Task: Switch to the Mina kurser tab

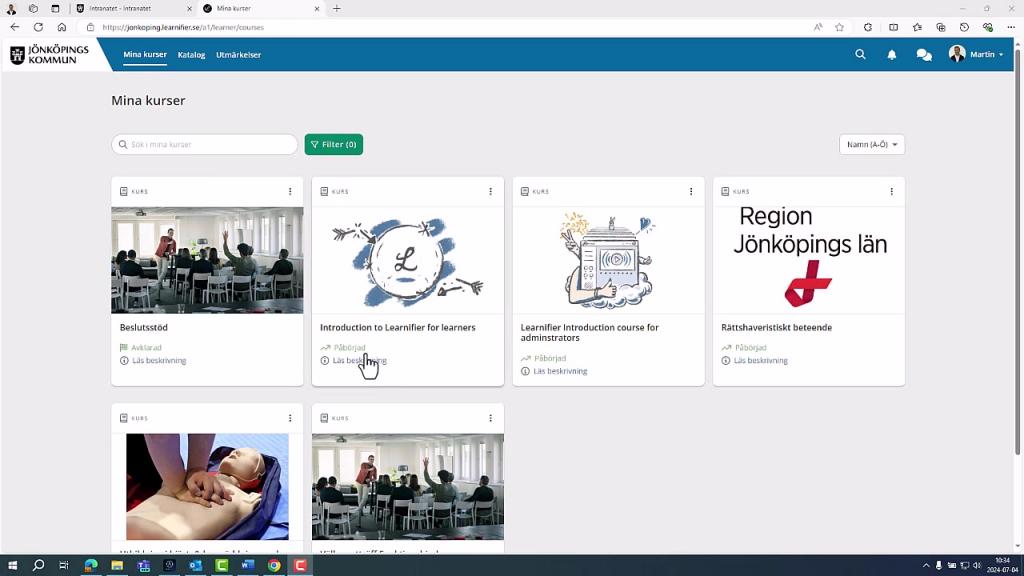Action: point(145,55)
